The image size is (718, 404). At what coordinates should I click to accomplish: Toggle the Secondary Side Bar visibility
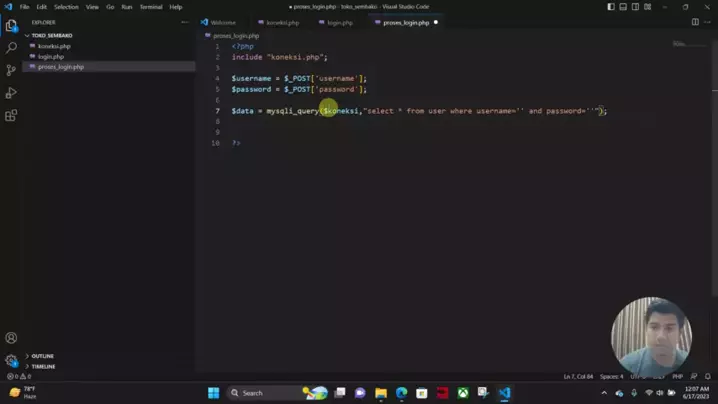point(635,7)
